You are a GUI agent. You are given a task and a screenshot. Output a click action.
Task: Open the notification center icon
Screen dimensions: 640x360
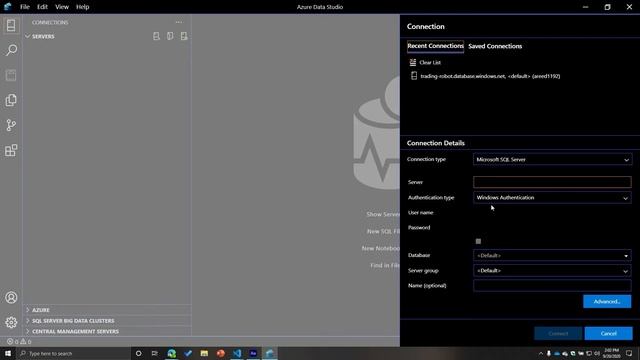point(629,353)
